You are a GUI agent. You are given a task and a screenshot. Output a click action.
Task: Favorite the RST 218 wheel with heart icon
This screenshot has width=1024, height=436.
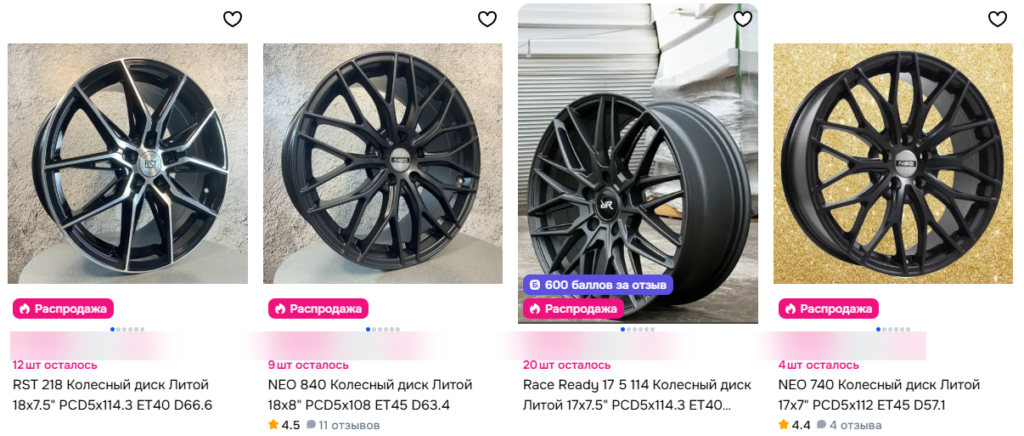[x=232, y=19]
